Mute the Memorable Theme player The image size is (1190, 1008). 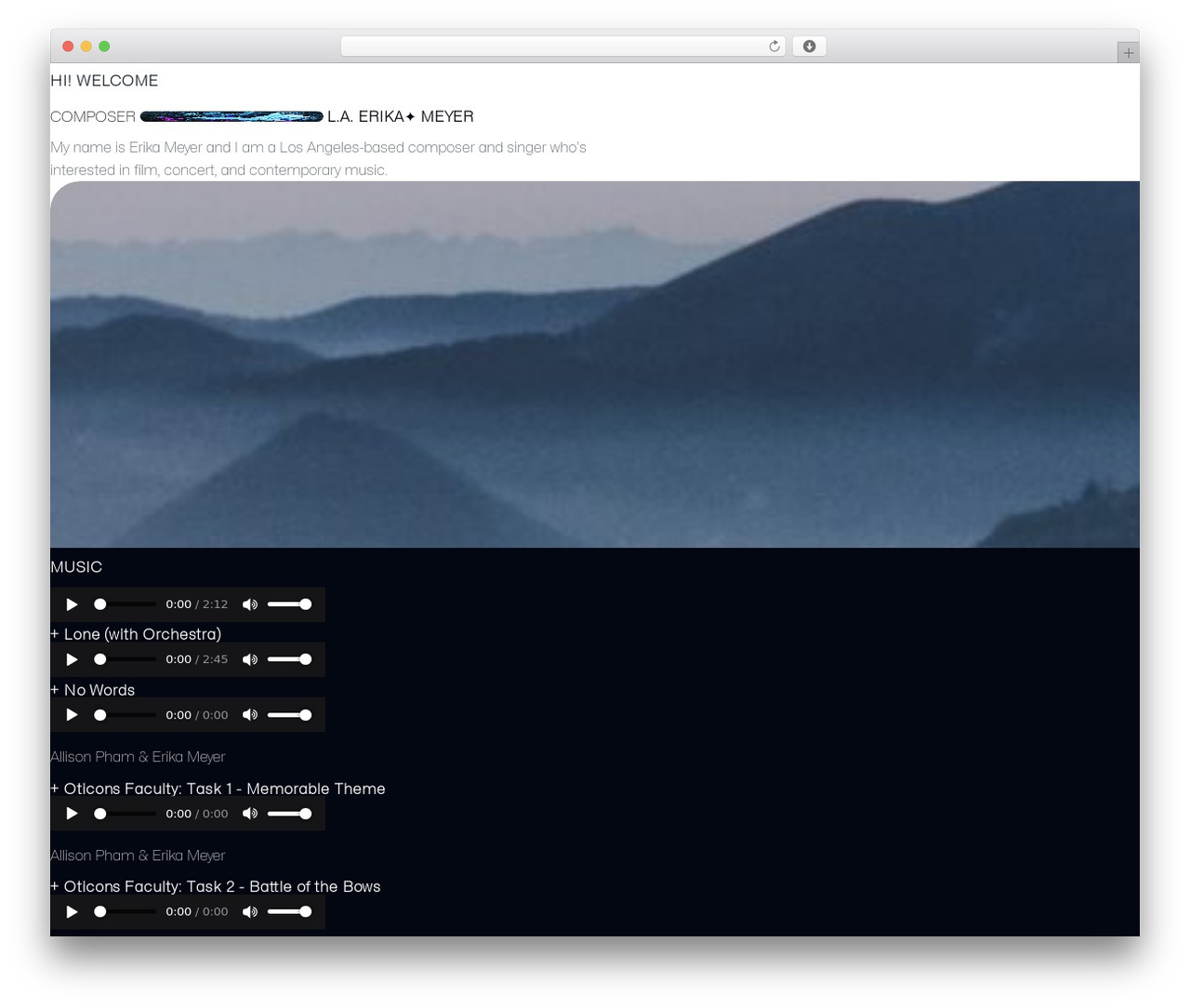coord(250,814)
